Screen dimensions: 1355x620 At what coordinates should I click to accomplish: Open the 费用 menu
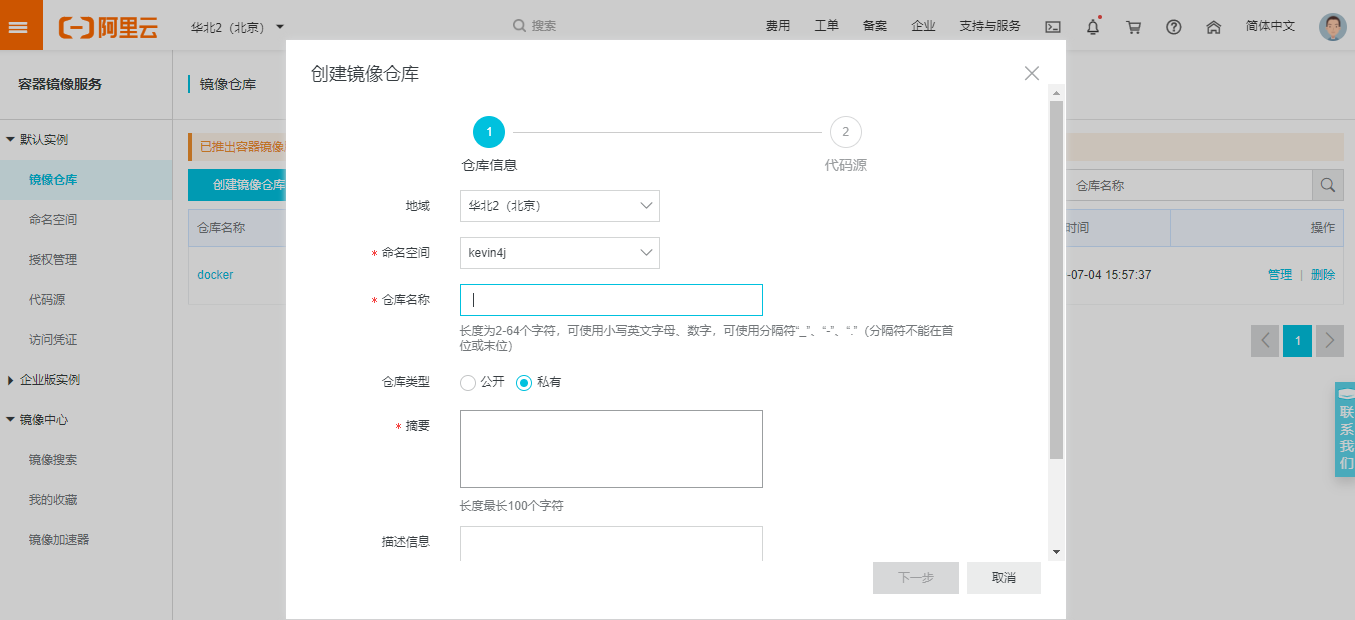[x=778, y=25]
